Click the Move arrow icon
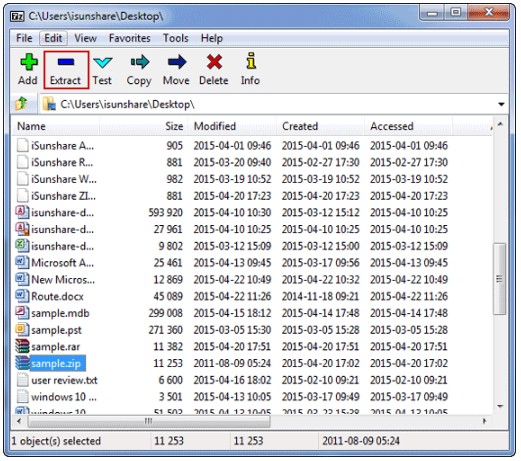 (177, 62)
